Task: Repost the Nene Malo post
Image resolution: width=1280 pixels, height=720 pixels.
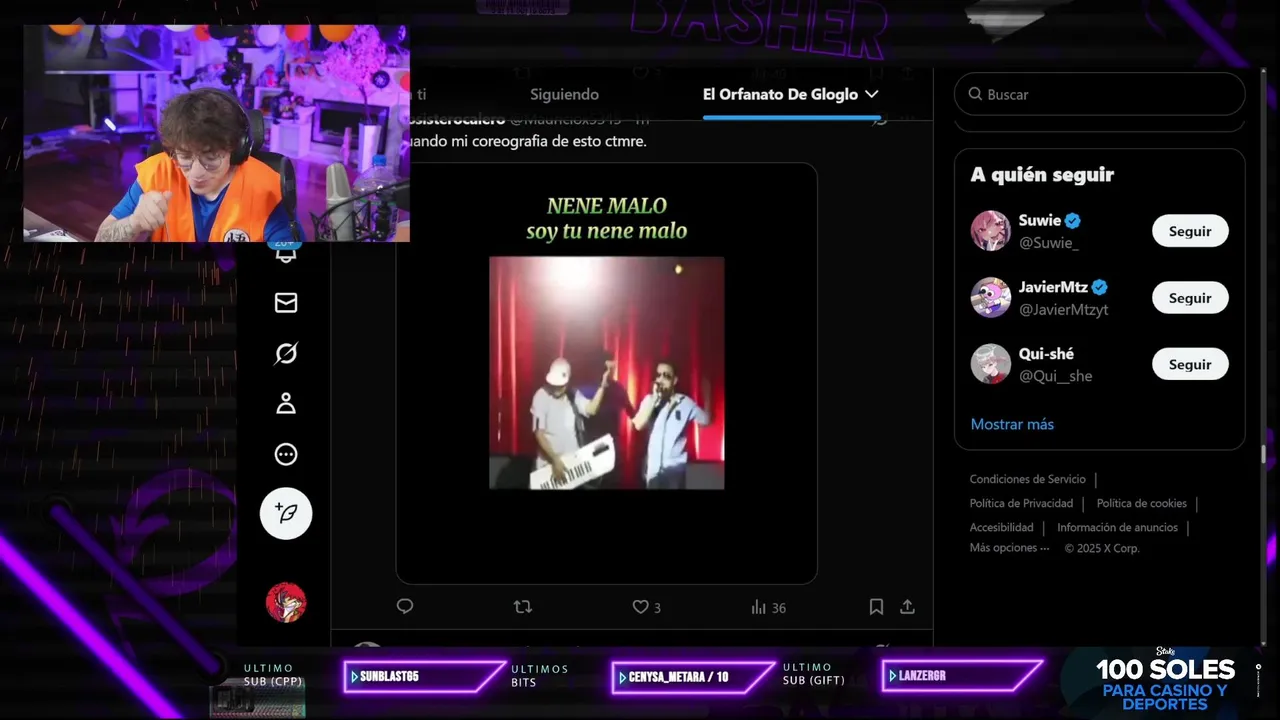Action: point(522,606)
